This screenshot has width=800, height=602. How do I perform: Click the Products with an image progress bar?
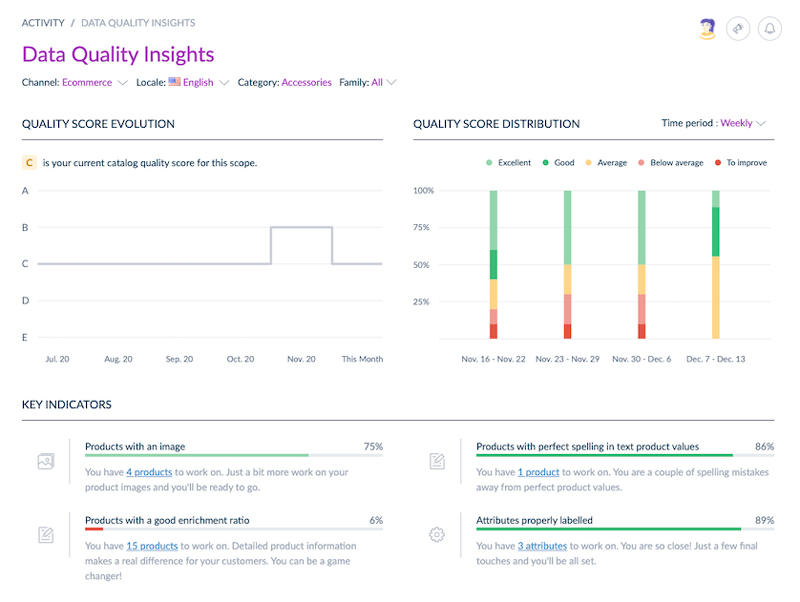pyautogui.click(x=234, y=455)
